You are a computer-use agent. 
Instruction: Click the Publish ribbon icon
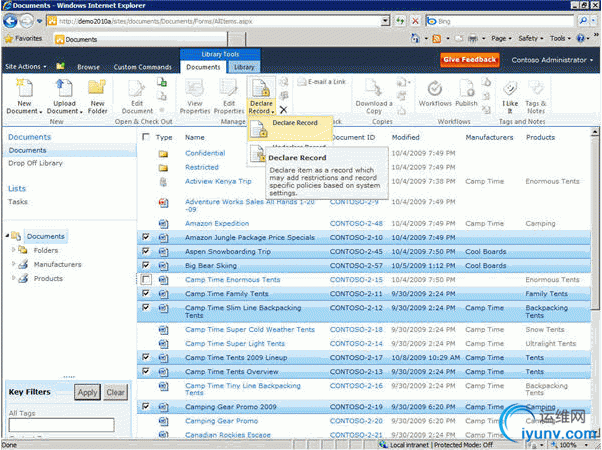(466, 88)
